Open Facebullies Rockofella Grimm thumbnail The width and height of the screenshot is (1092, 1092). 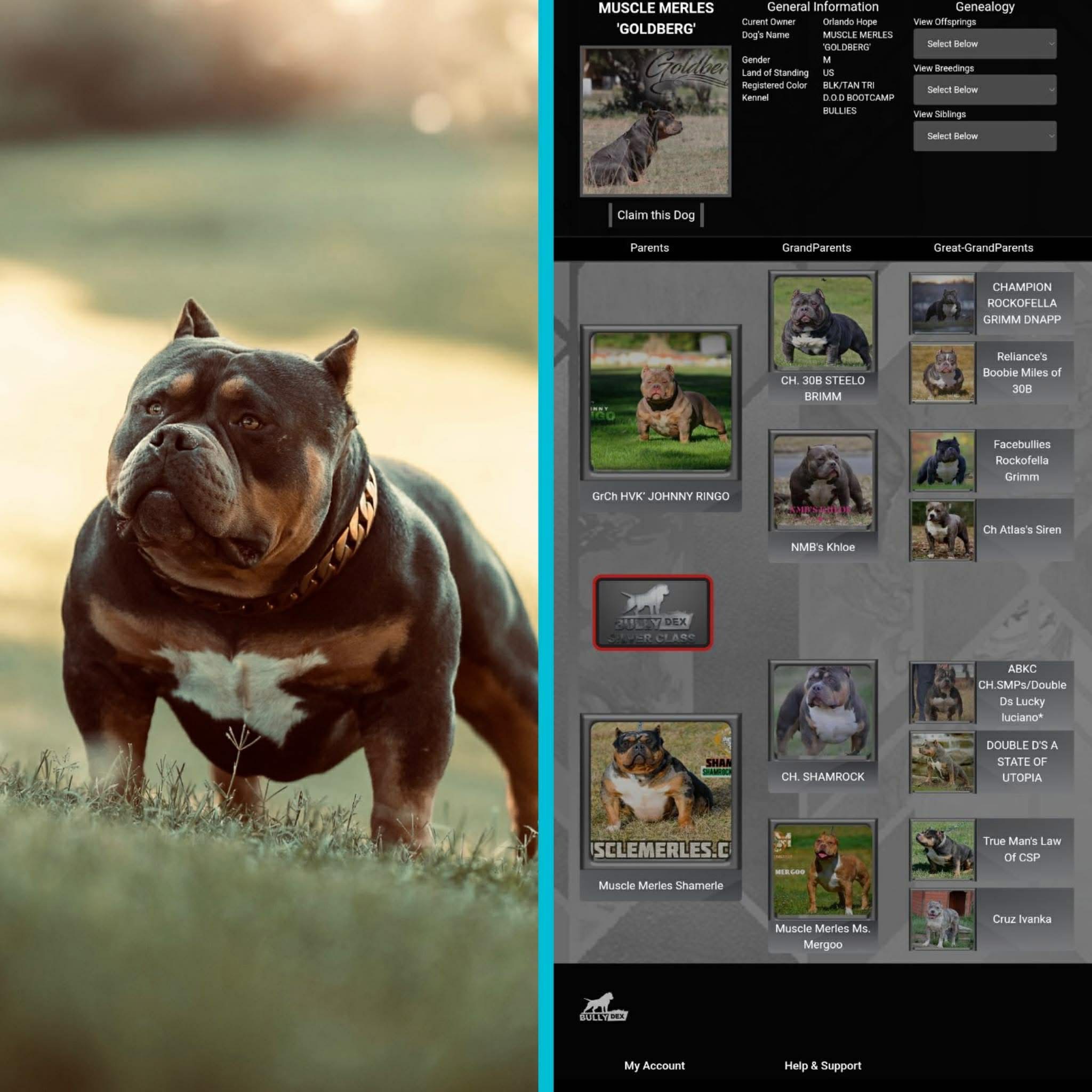(x=943, y=461)
